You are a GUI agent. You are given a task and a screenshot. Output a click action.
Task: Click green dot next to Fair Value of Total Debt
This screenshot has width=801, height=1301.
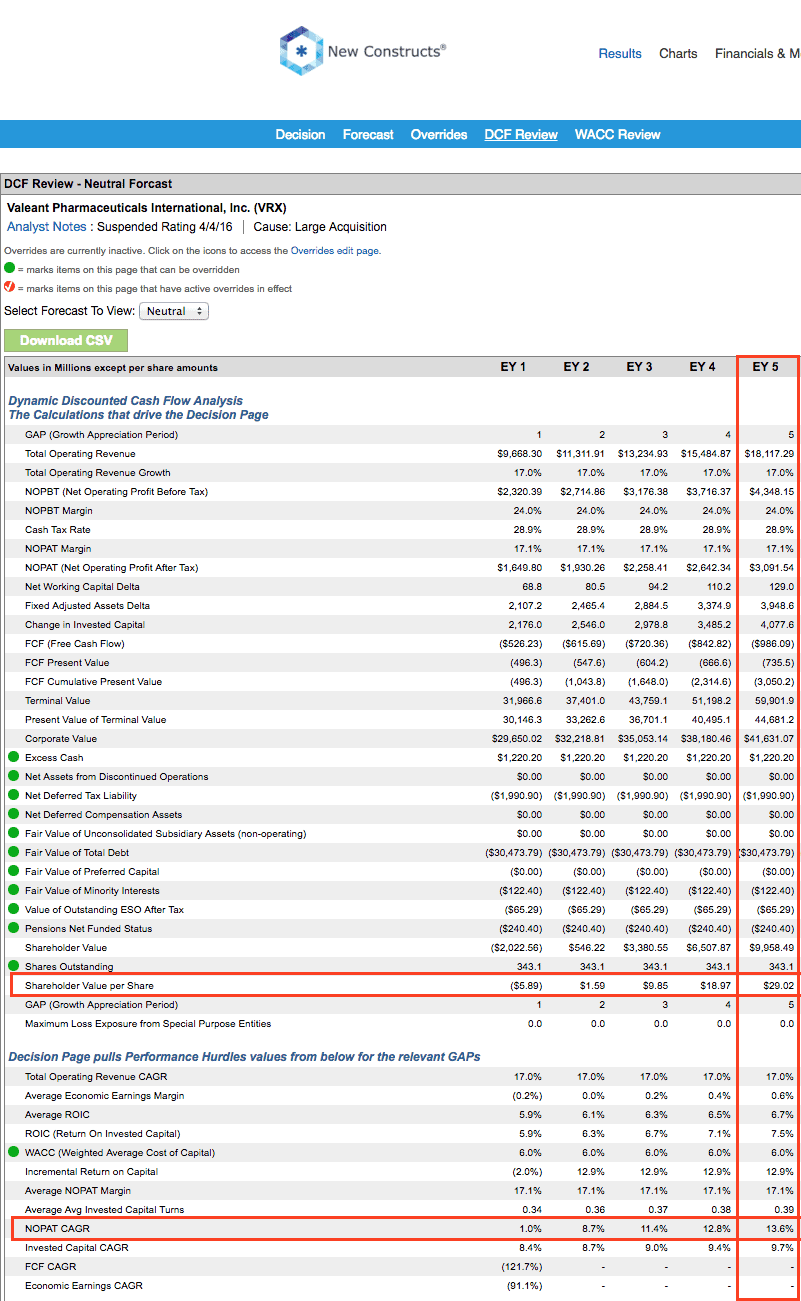point(13,852)
